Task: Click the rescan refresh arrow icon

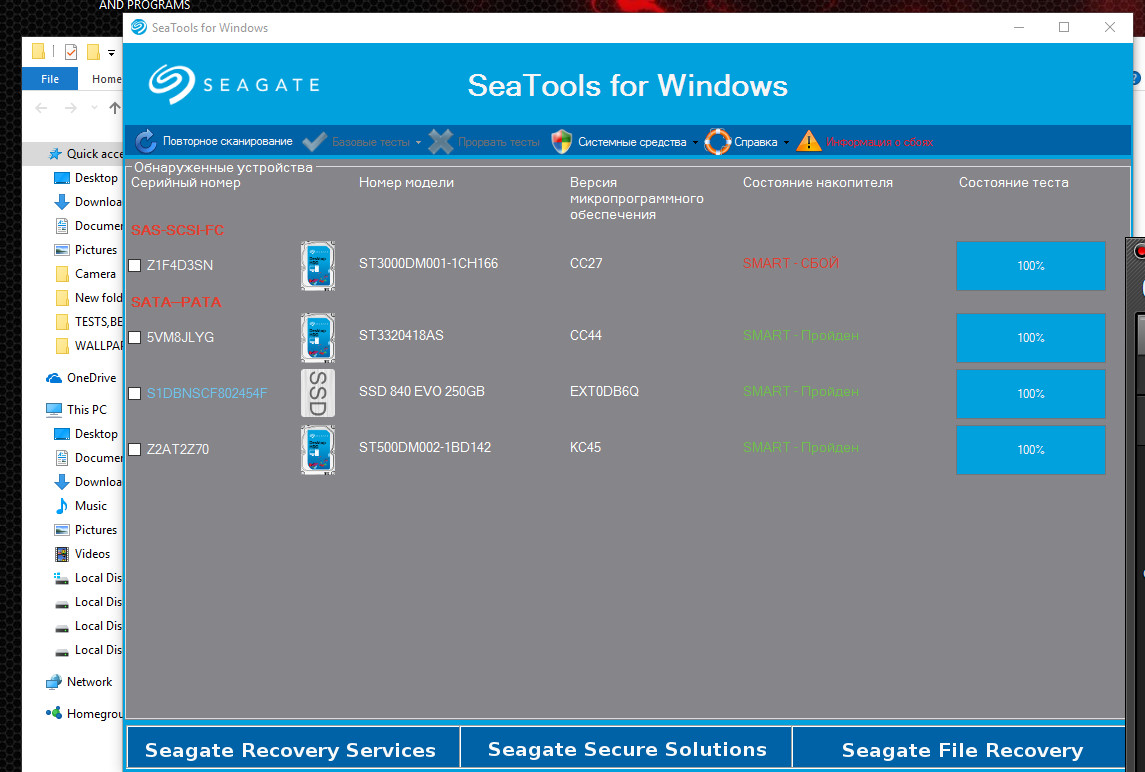Action: click(x=145, y=142)
